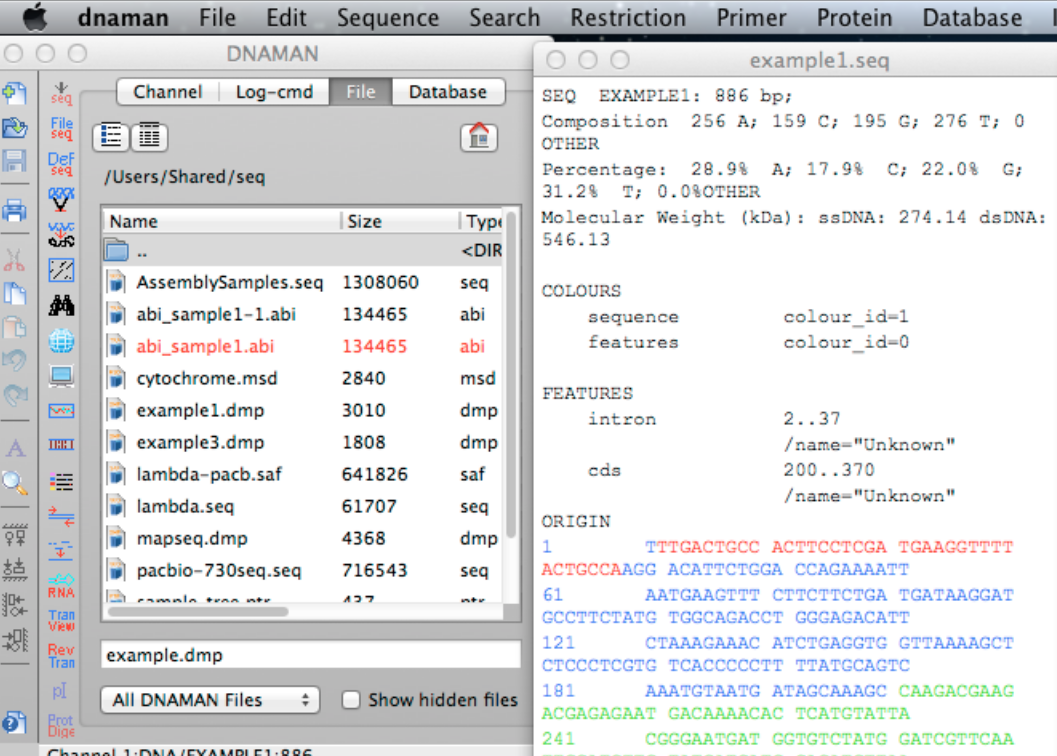
Task: Open the Primer menu
Action: [x=751, y=18]
